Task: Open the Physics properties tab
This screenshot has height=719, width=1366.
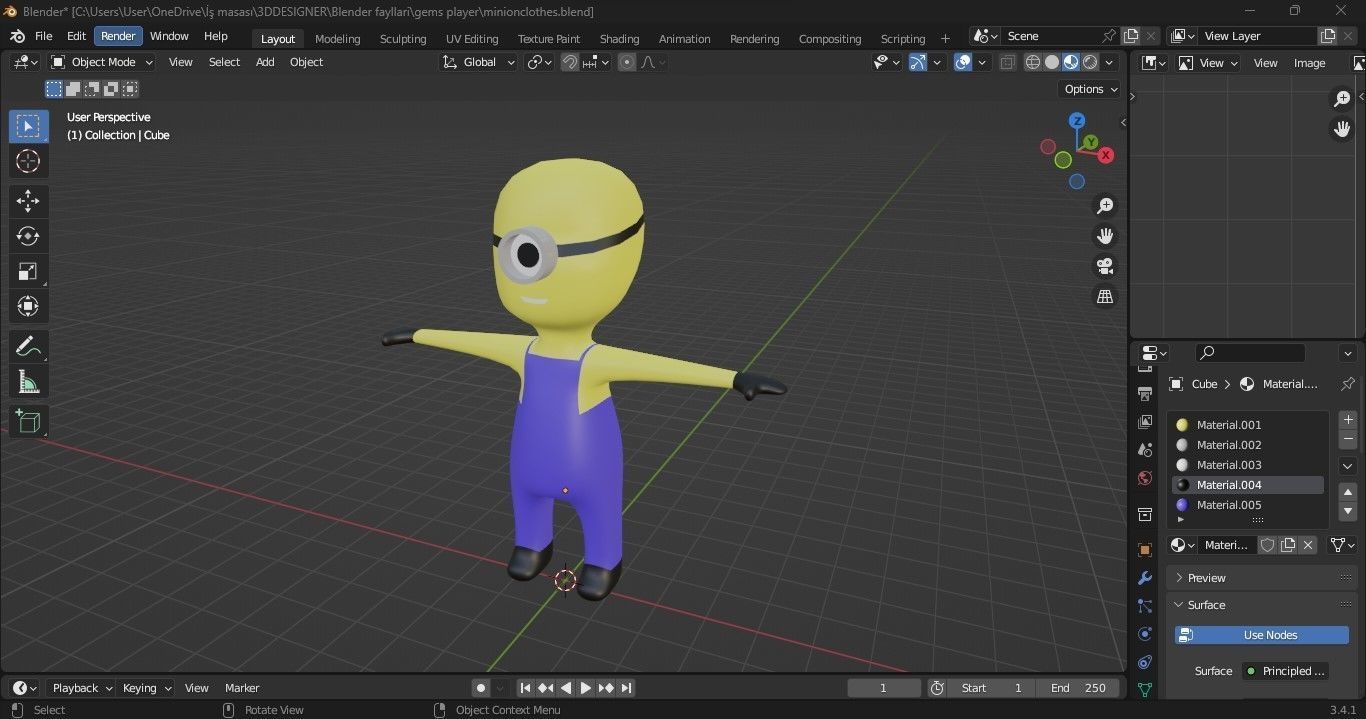Action: click(1145, 634)
